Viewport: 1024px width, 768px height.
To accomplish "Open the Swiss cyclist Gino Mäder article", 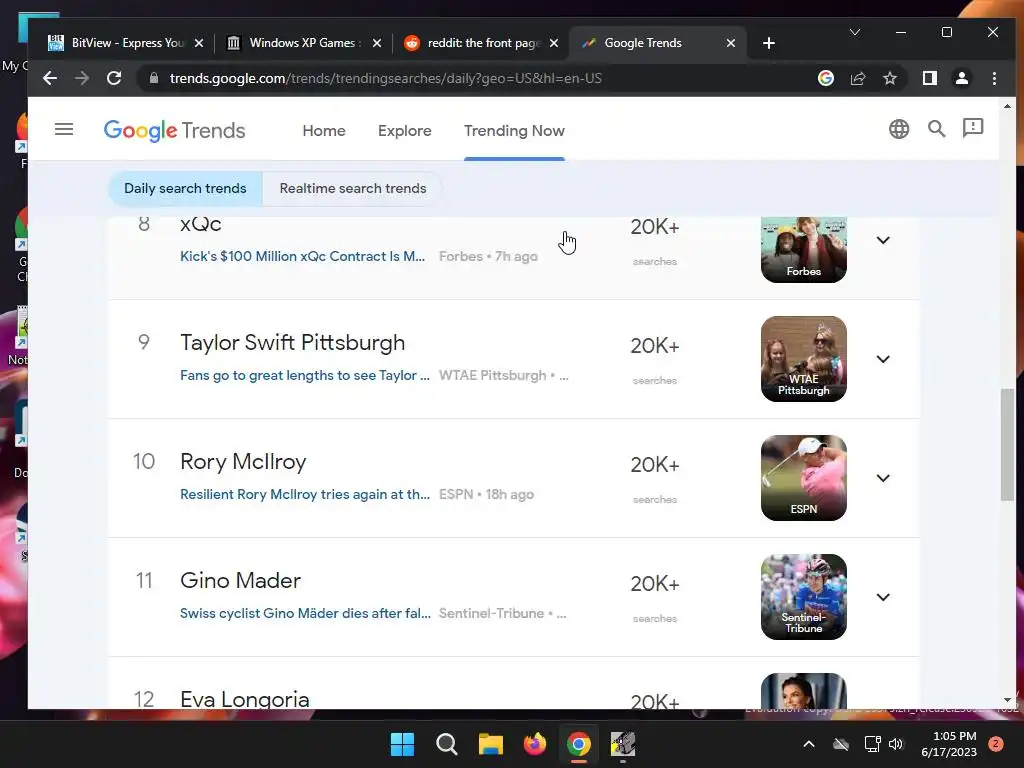I will tap(305, 613).
